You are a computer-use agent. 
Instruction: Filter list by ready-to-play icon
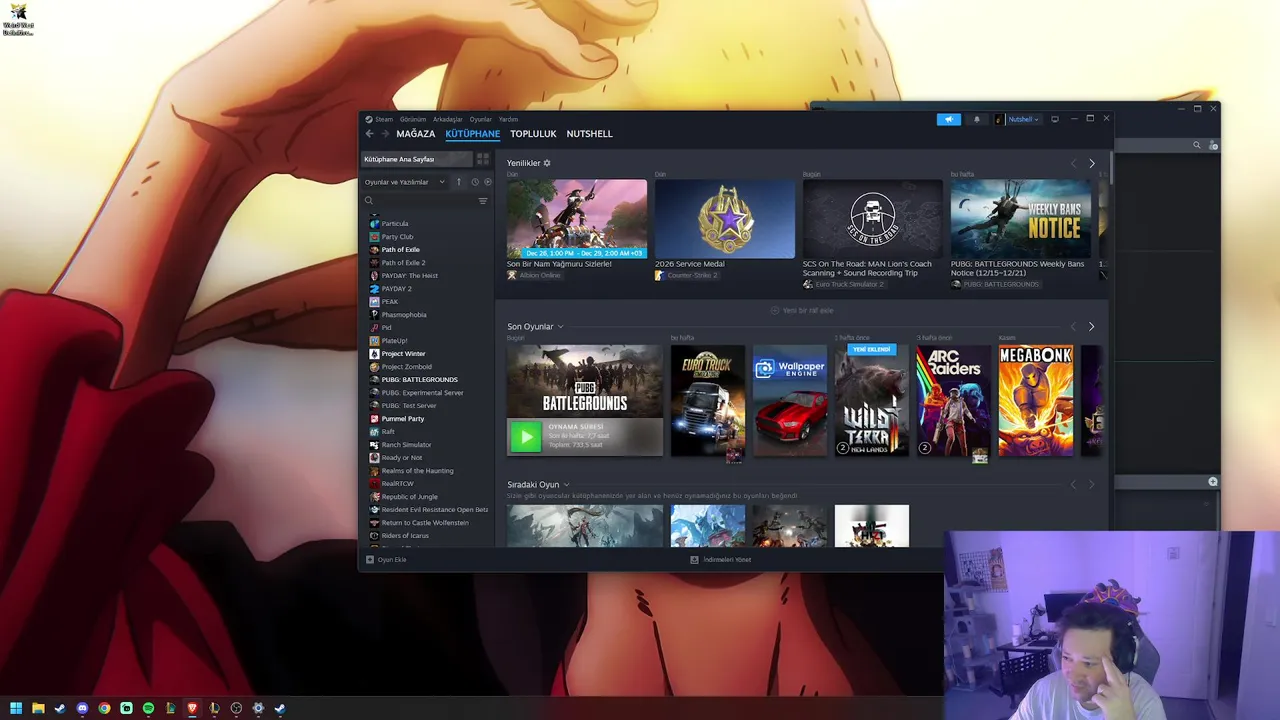pyautogui.click(x=487, y=182)
